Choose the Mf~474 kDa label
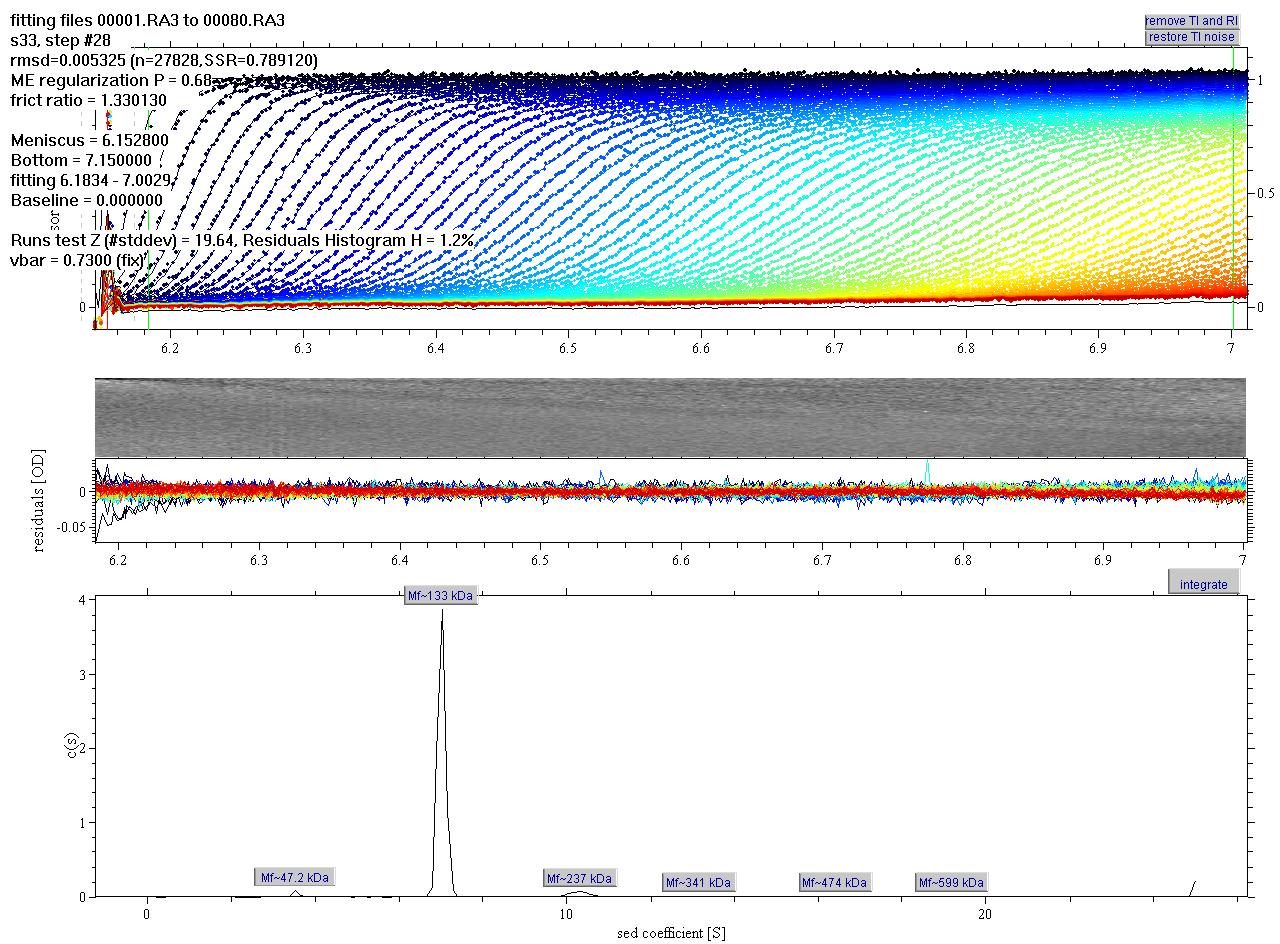Viewport: 1280px width, 944px height. click(834, 882)
